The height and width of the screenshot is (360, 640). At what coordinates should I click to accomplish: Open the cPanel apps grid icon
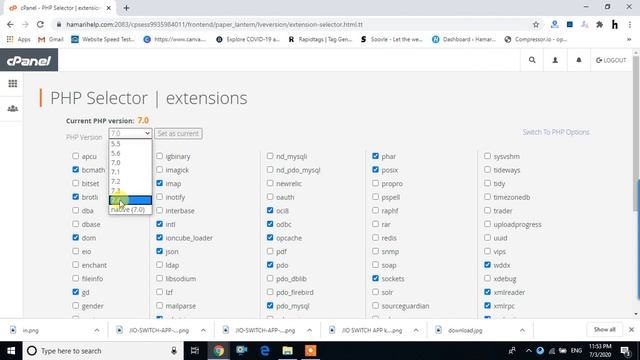[13, 84]
